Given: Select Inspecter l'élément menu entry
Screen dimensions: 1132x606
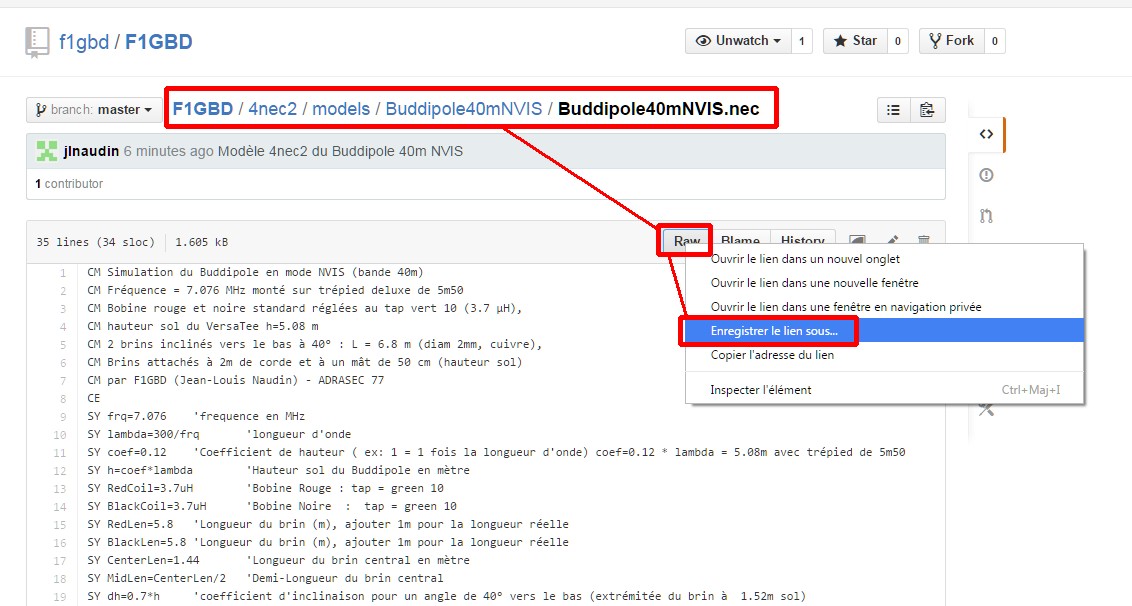Looking at the screenshot, I should [884, 390].
